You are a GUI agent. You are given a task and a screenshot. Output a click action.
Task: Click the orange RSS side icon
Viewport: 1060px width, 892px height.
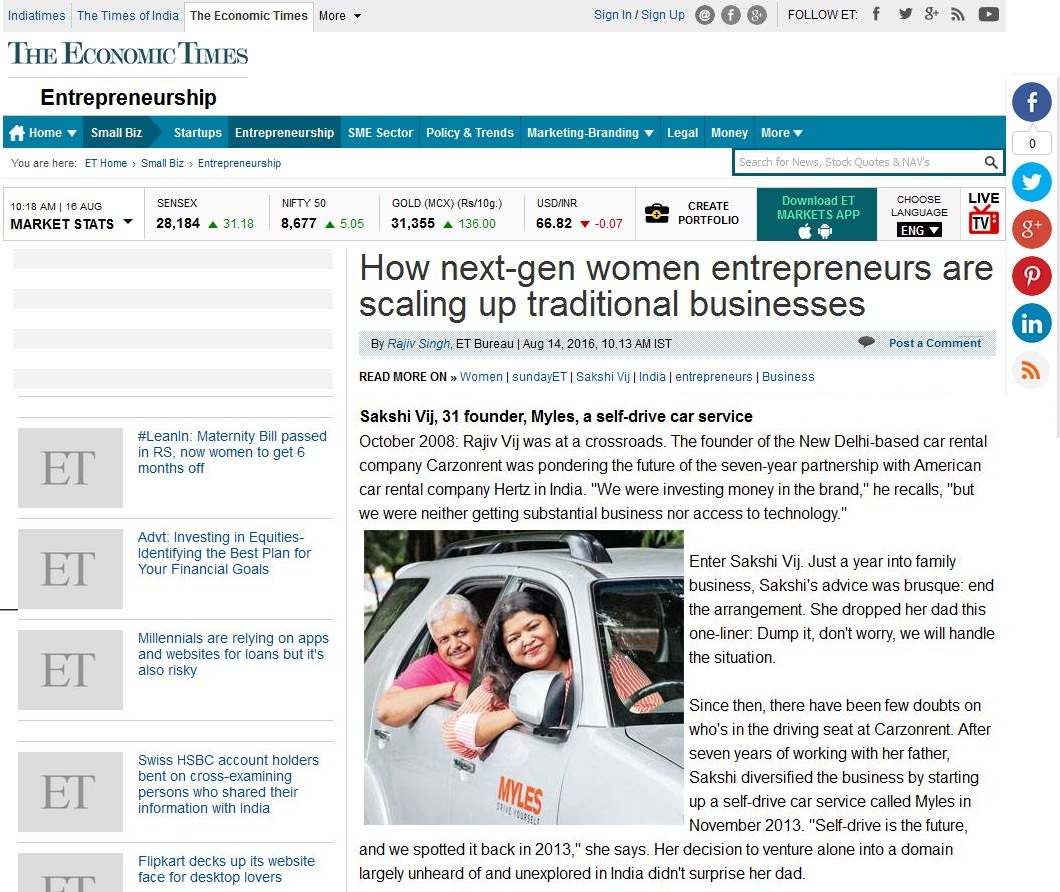coord(1032,370)
